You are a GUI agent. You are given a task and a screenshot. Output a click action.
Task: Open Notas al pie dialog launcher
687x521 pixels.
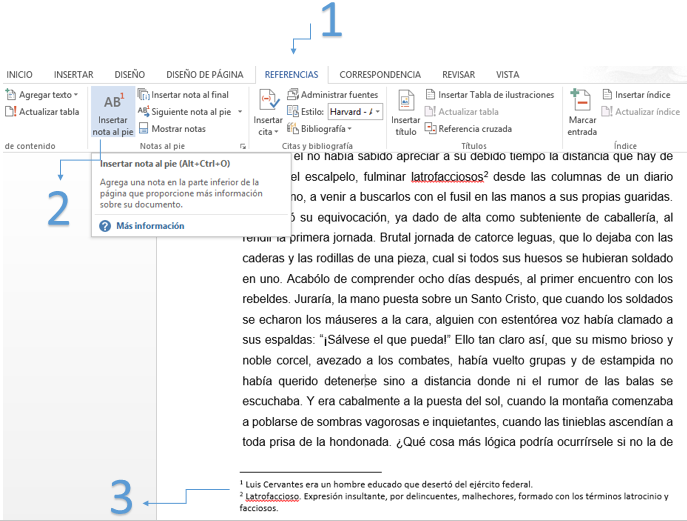(243, 146)
